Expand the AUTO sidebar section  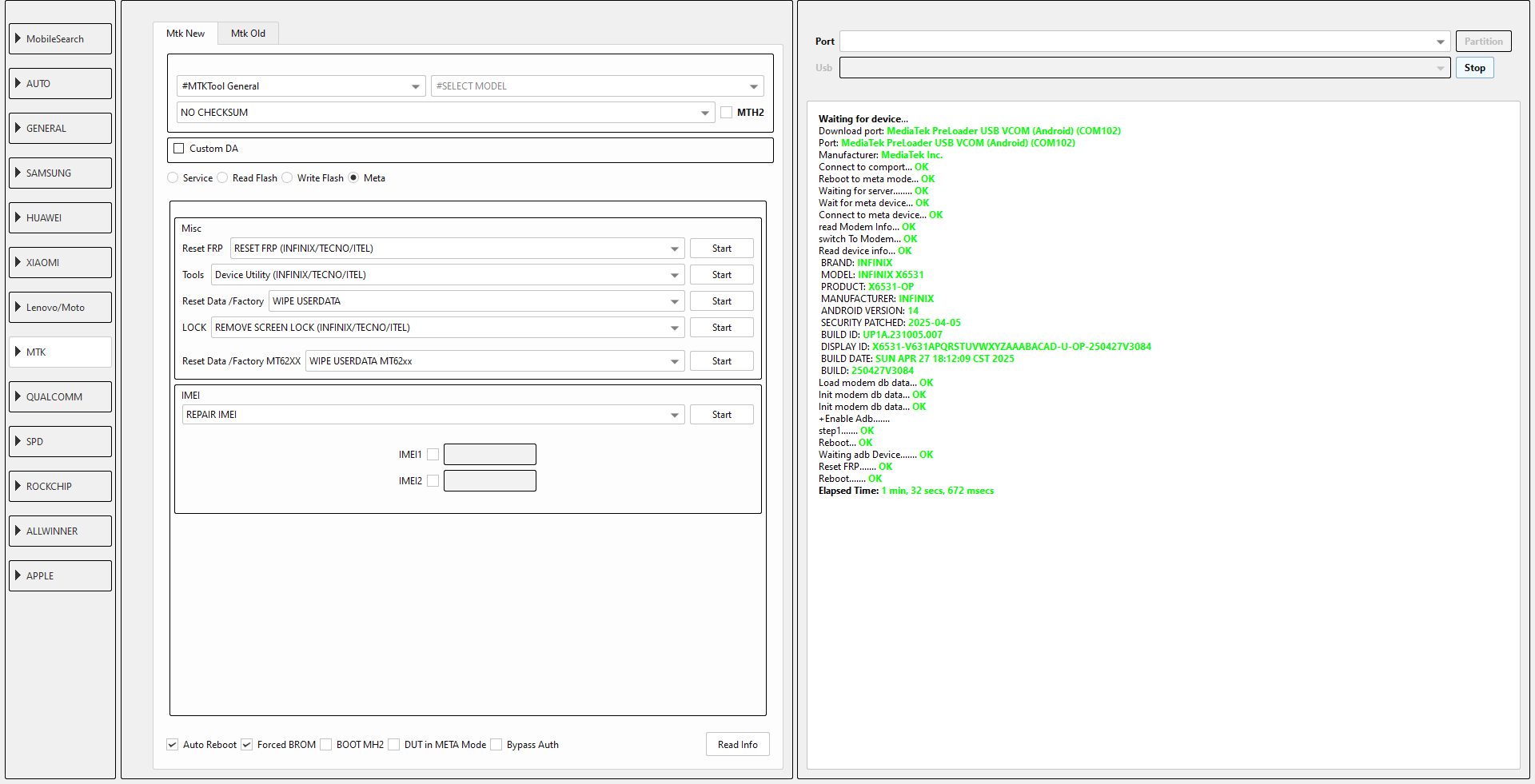pos(60,83)
